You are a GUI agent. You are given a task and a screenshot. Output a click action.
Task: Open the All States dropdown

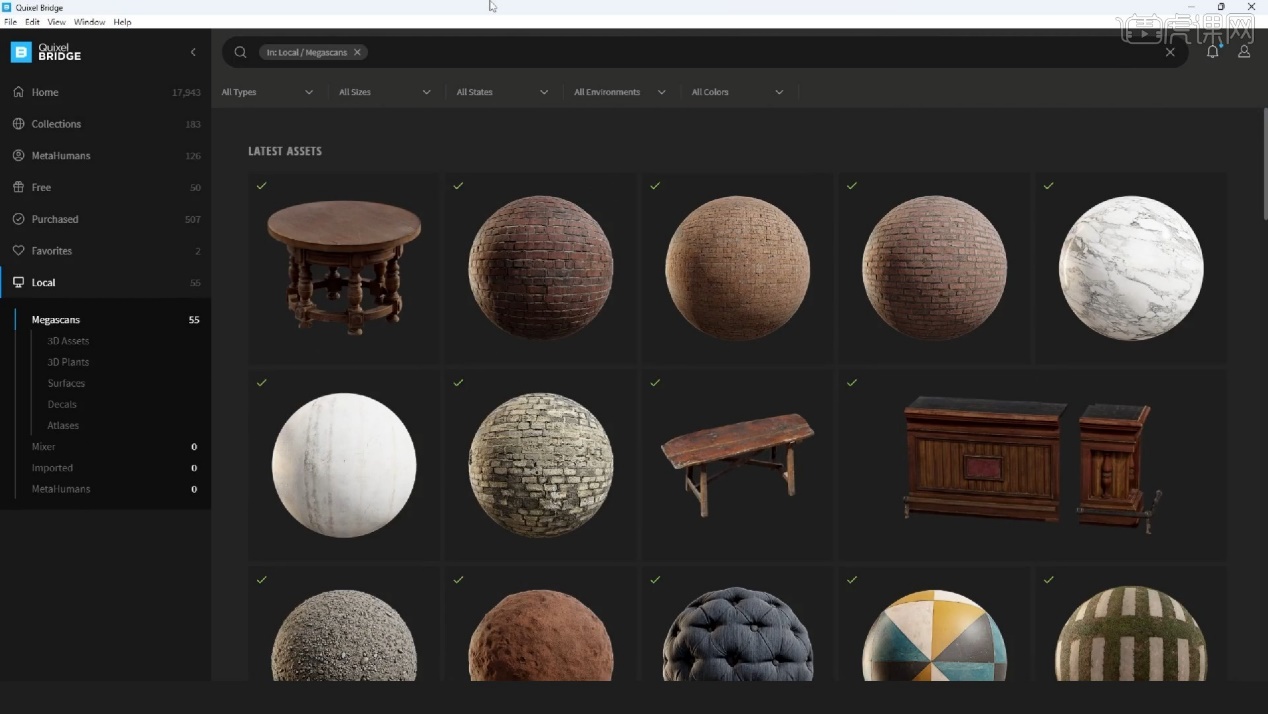tap(503, 92)
